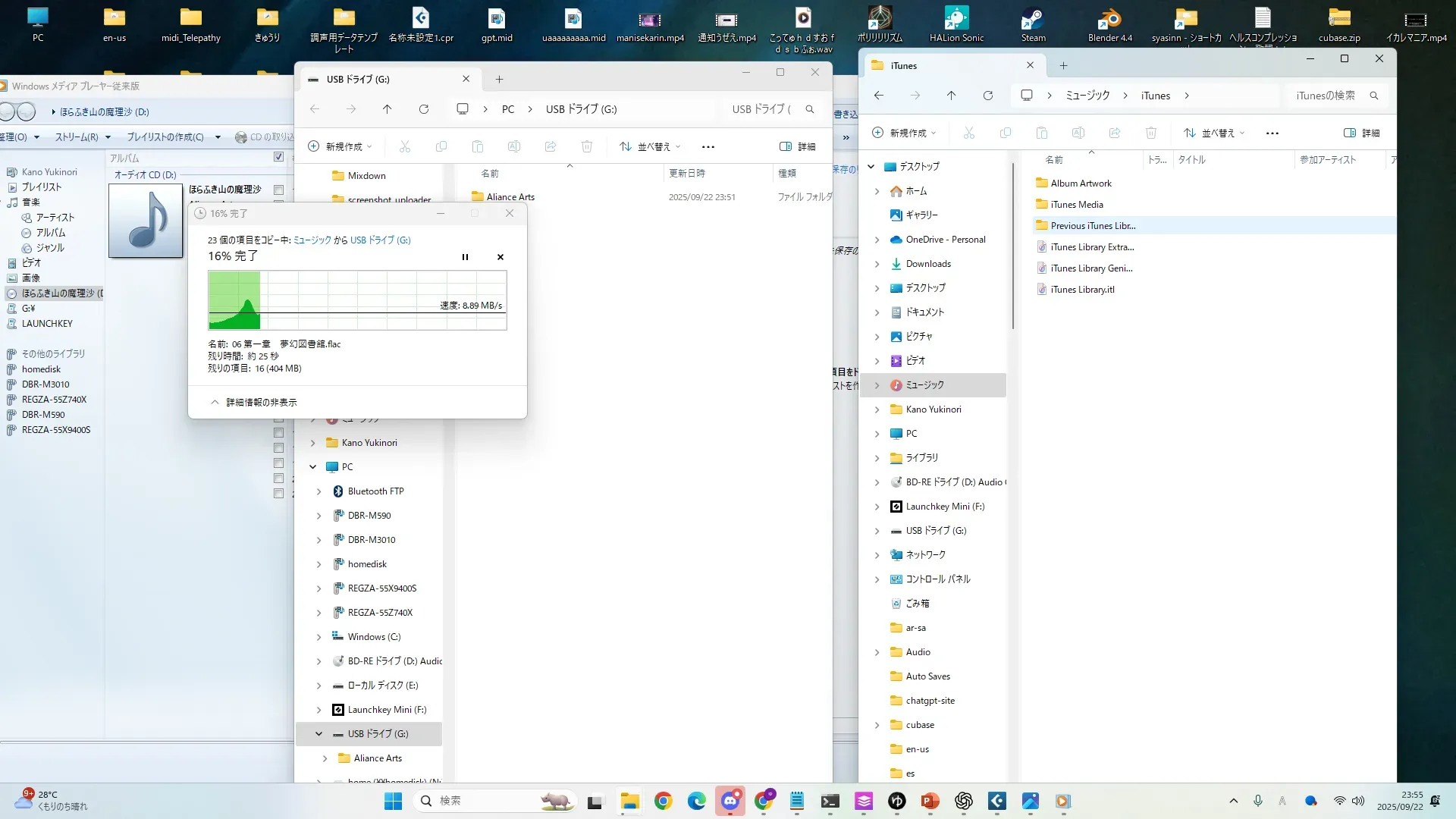
Task: Click the search icon in iTunes window
Action: coord(1374,96)
